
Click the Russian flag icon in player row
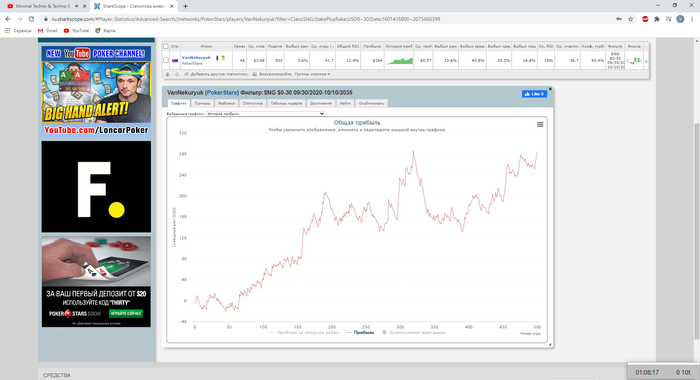pos(175,60)
